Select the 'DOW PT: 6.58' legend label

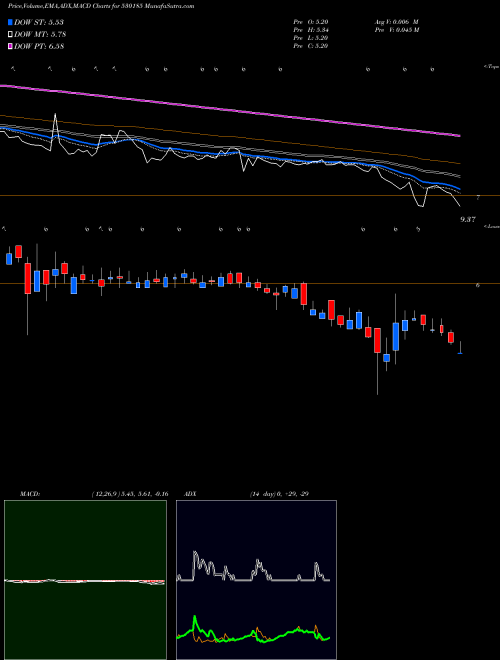tap(39, 47)
